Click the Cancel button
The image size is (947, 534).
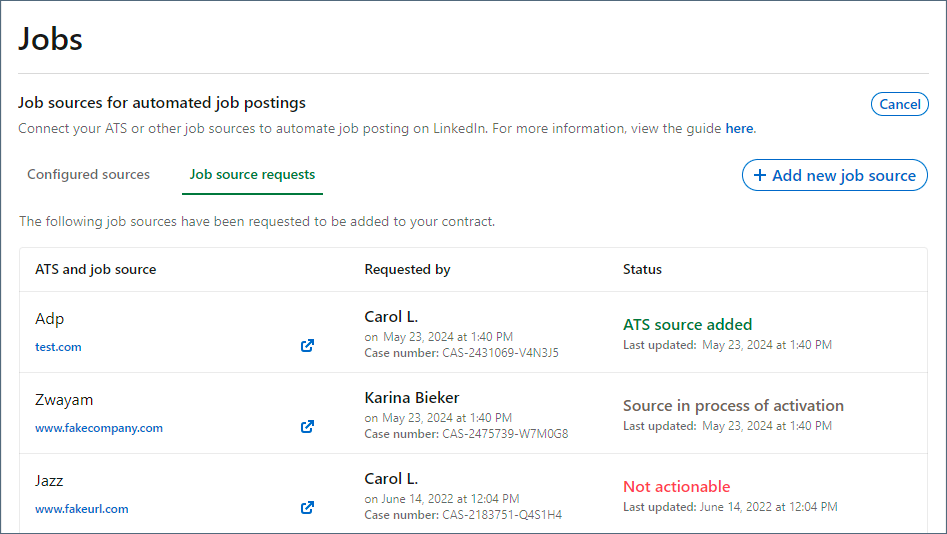899,104
